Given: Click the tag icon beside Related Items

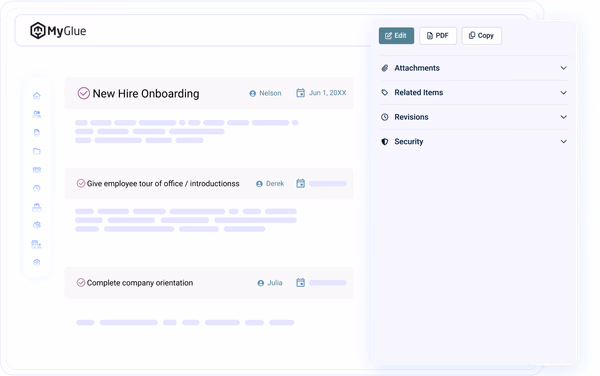Looking at the screenshot, I should (385, 93).
